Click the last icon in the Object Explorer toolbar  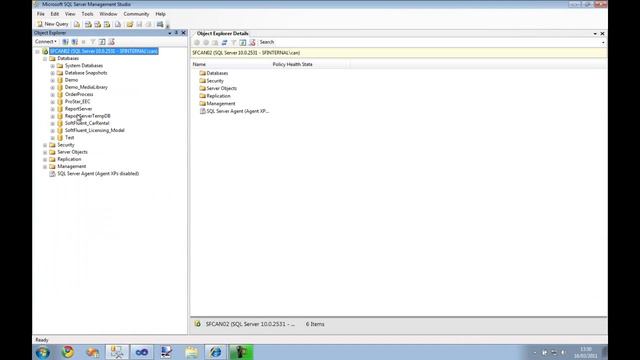tap(111, 42)
